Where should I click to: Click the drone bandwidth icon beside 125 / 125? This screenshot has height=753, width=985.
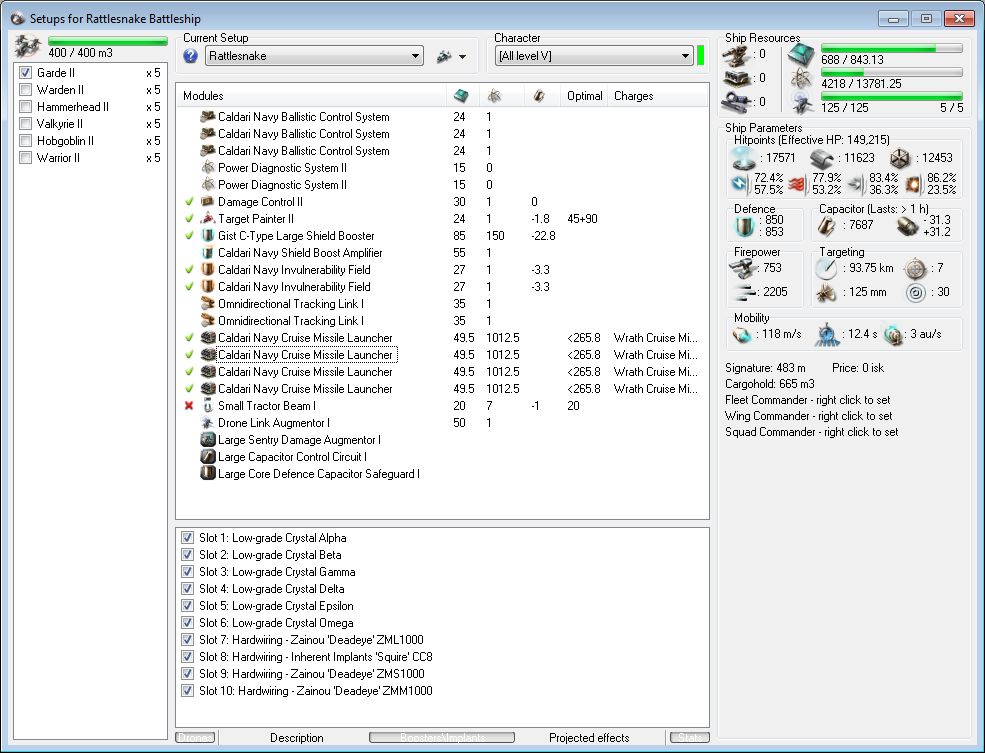[802, 102]
